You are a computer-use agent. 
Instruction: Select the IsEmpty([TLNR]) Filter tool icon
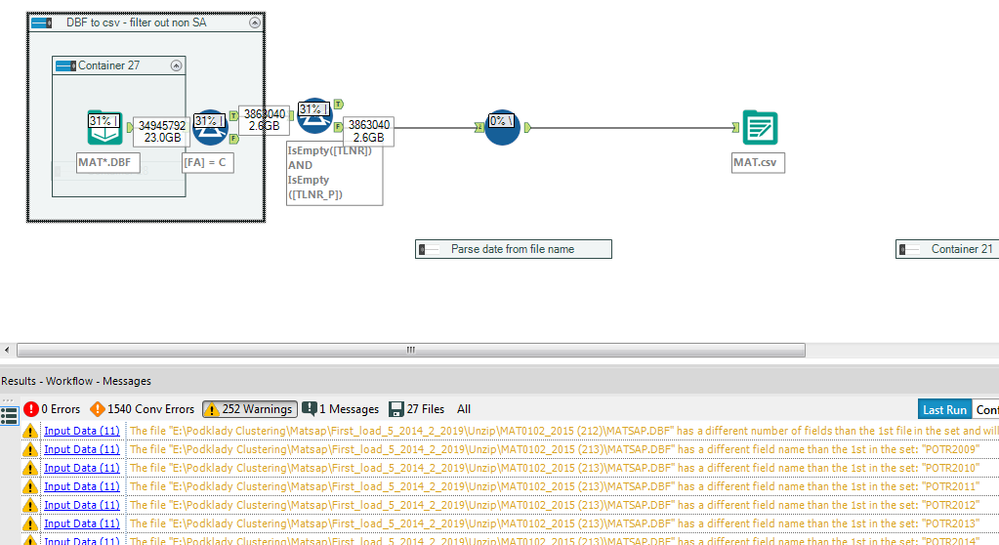pos(315,116)
